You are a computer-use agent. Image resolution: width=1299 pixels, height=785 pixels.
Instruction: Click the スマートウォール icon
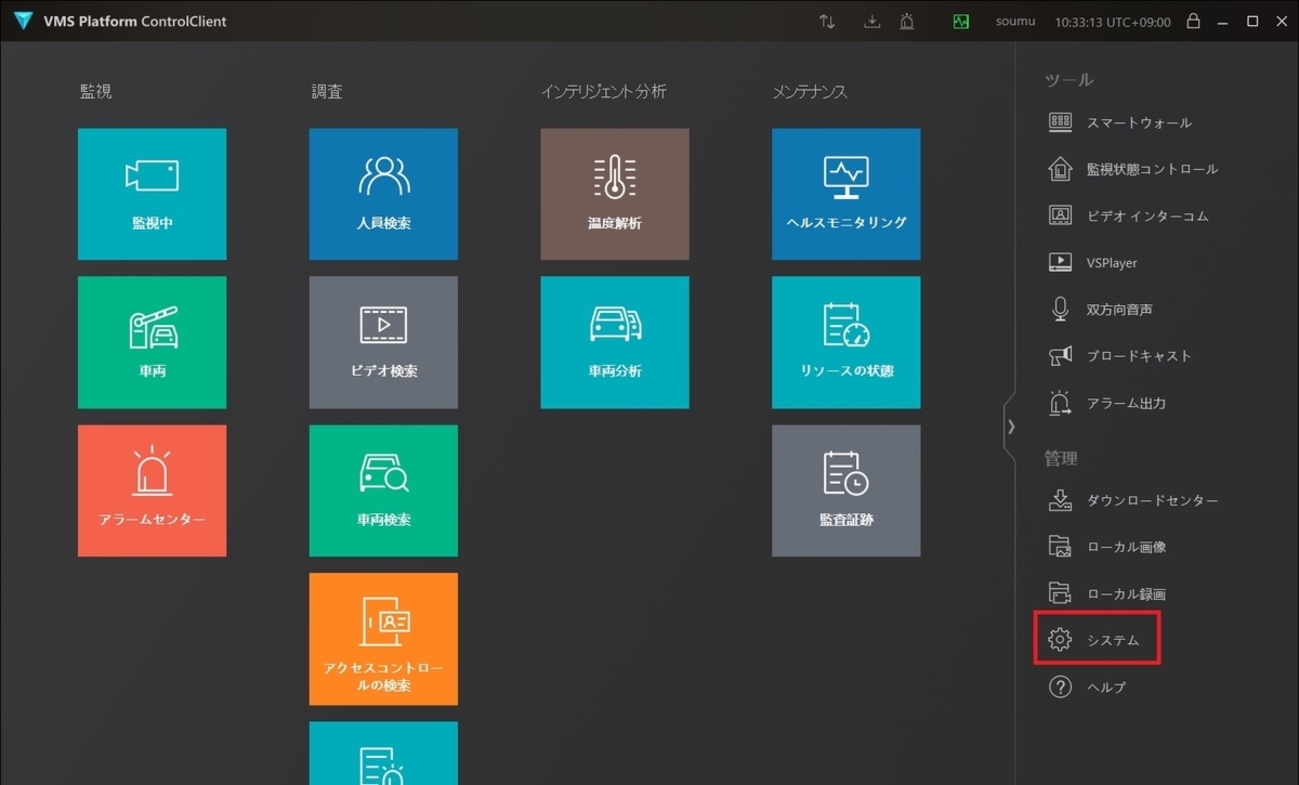(x=1060, y=122)
